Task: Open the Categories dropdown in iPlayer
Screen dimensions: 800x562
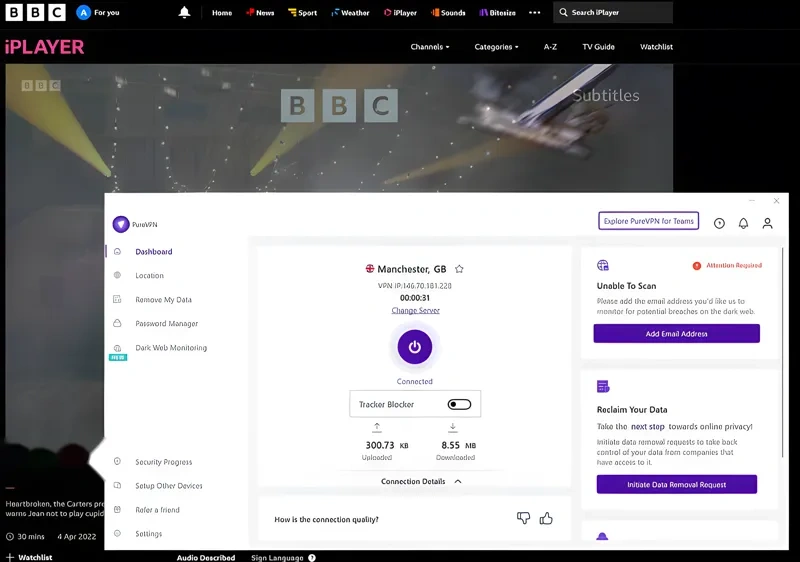Action: pos(496,47)
